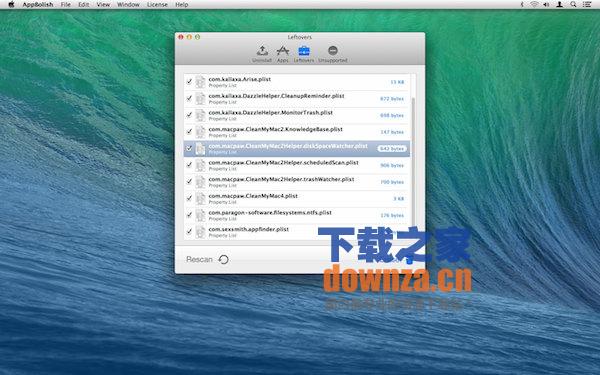Click size value of scheduledScan.plist row

[392, 165]
